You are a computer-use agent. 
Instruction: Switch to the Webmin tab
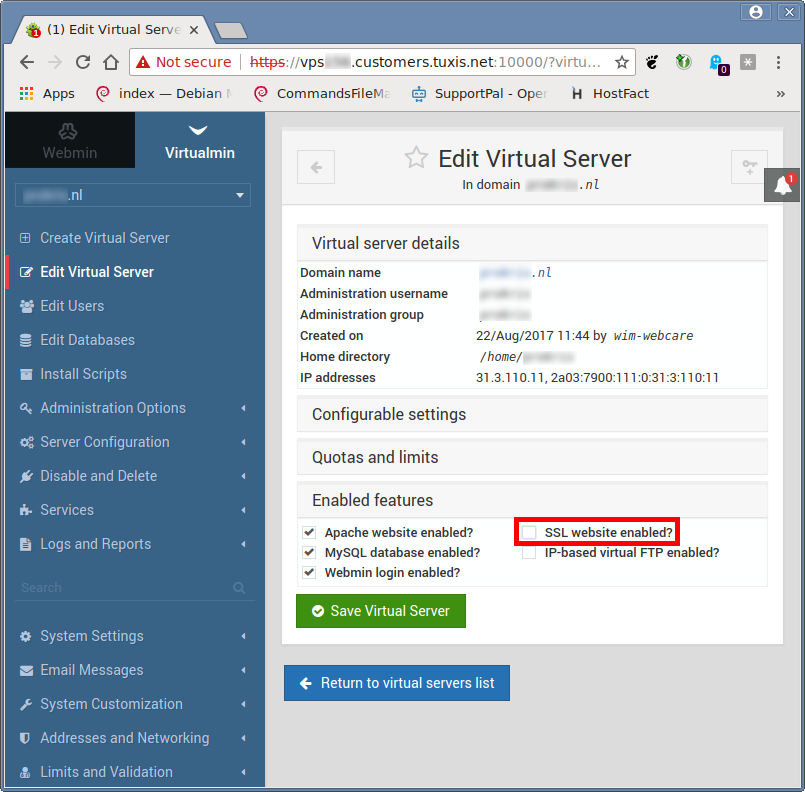(x=69, y=140)
